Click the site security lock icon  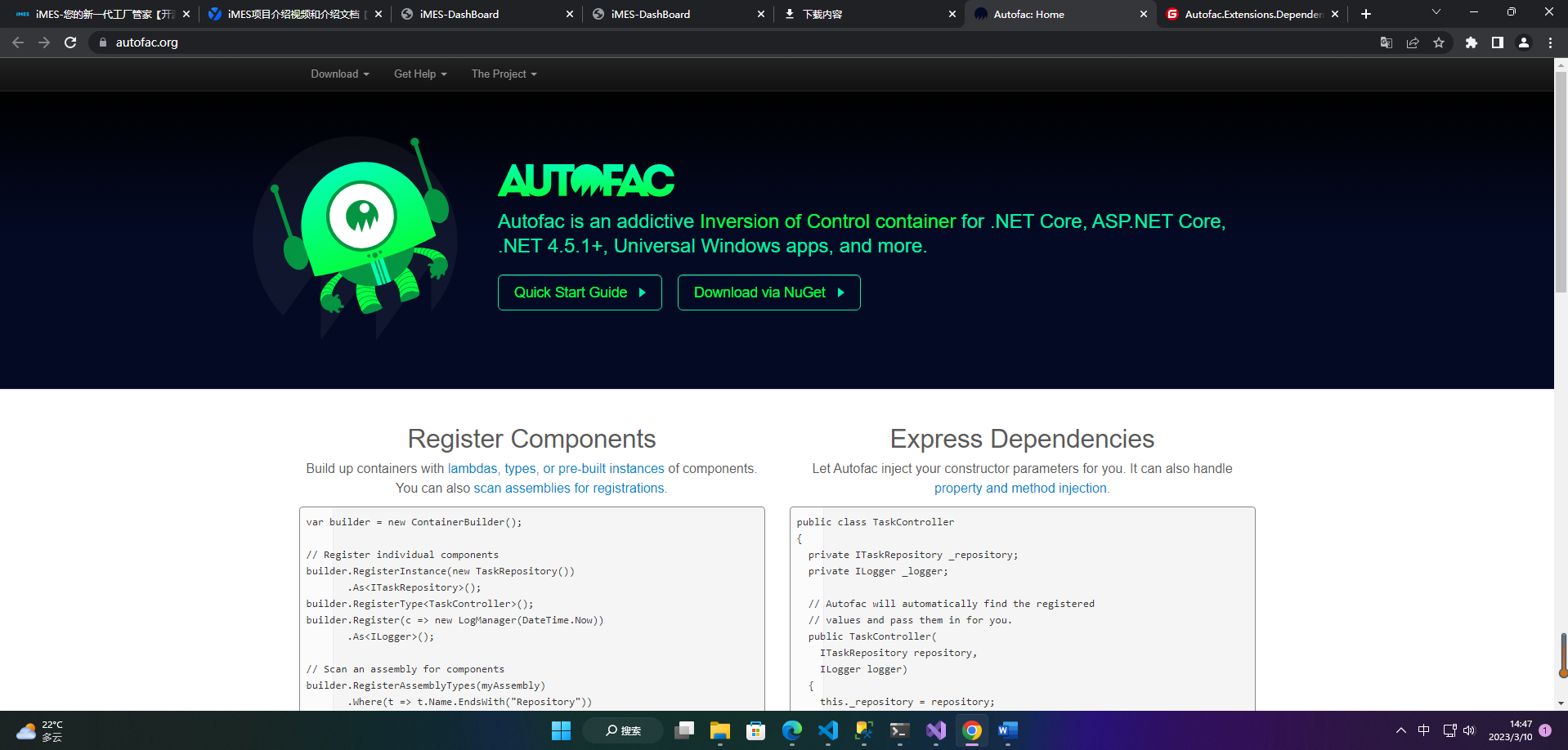pos(103,42)
